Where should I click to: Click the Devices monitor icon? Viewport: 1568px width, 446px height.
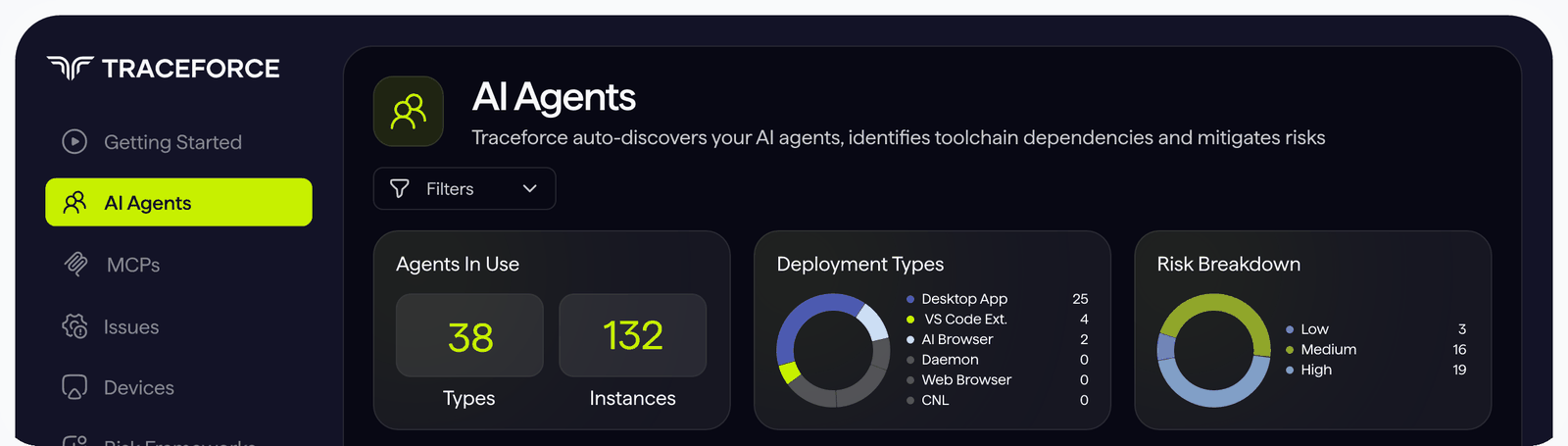(74, 388)
